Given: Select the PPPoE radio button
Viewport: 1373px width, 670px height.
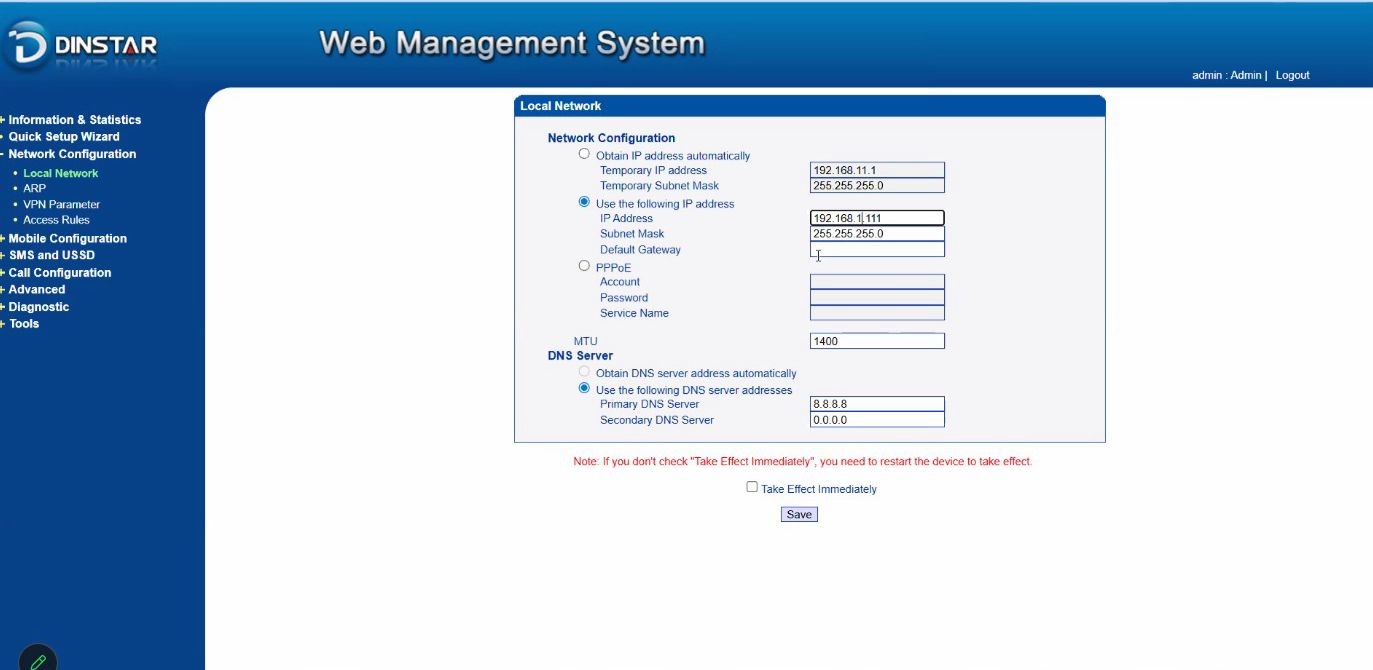Looking at the screenshot, I should [584, 266].
